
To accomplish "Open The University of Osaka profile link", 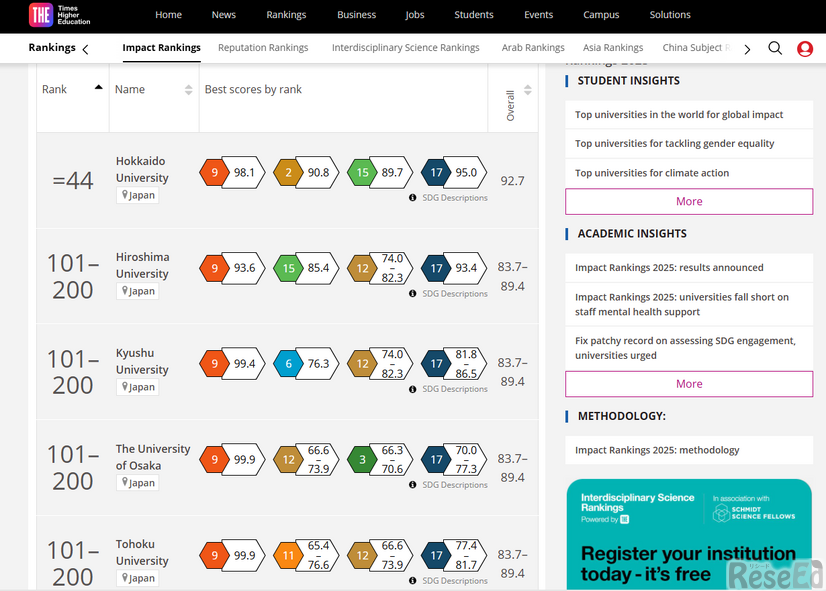I will [153, 457].
